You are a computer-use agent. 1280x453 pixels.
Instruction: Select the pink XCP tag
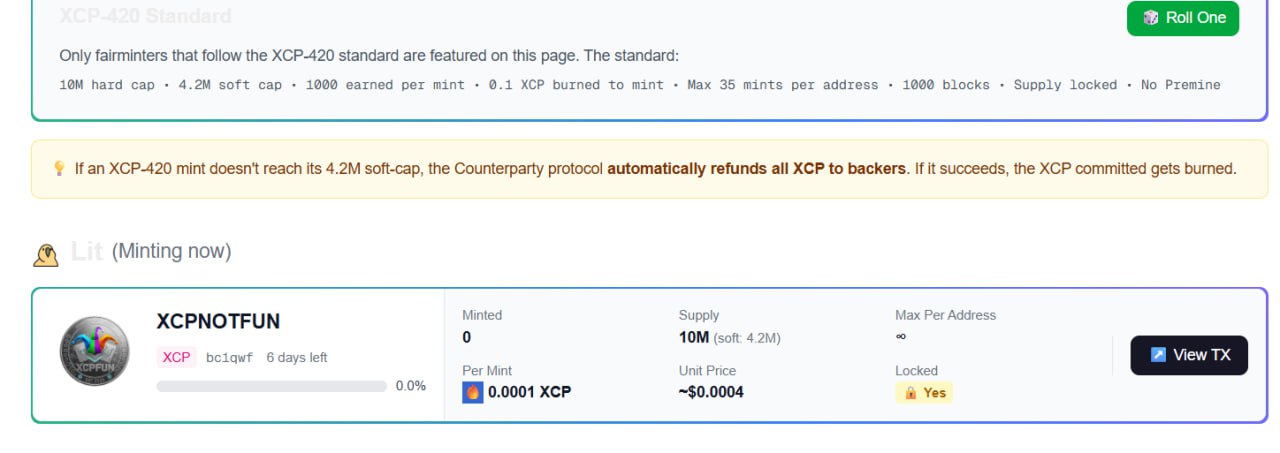176,357
